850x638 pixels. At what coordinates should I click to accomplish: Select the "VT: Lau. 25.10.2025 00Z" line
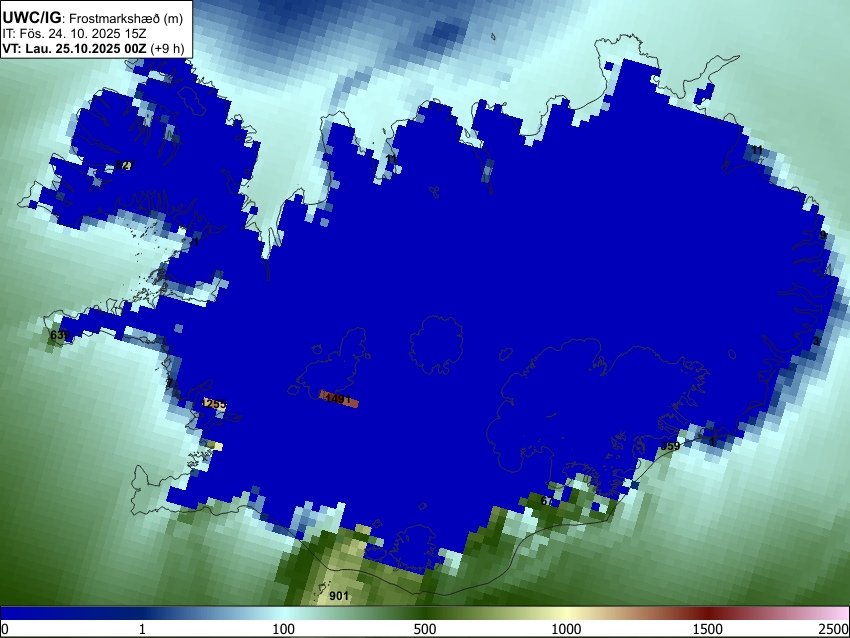point(74,48)
